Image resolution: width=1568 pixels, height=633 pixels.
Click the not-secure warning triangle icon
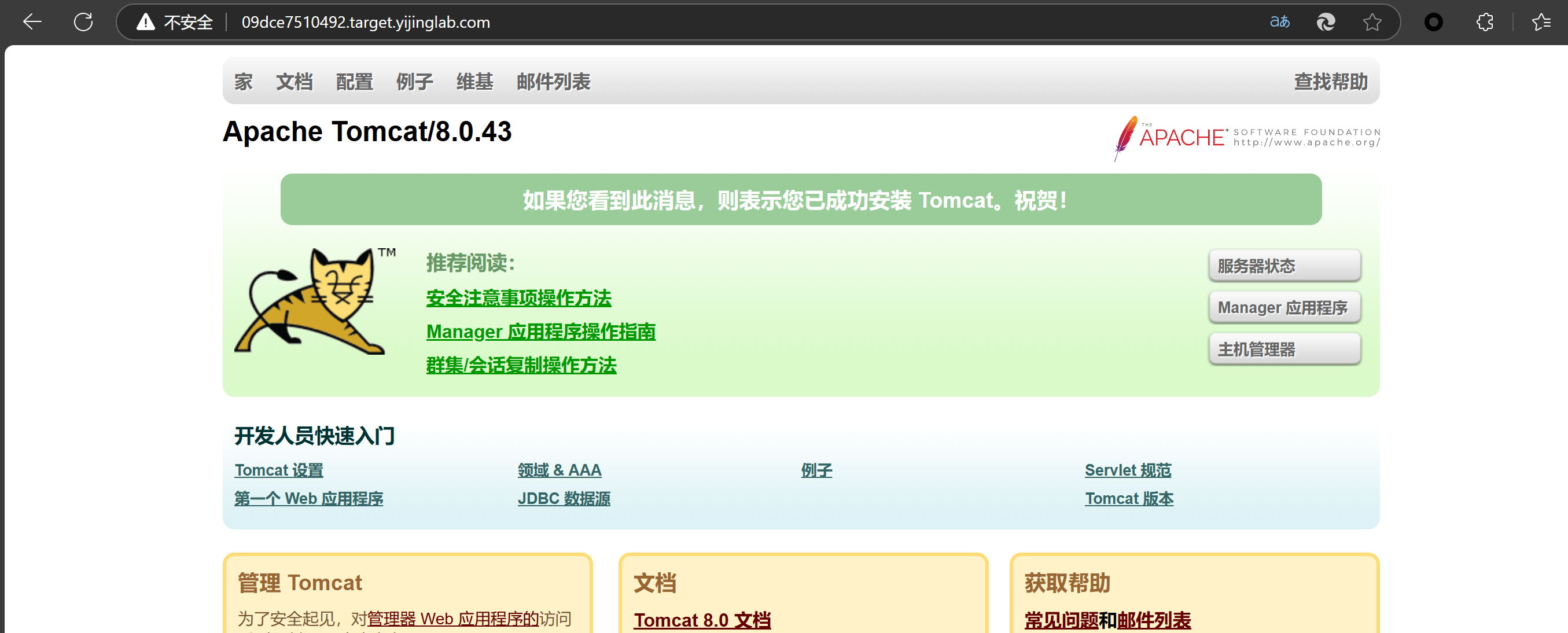click(145, 23)
